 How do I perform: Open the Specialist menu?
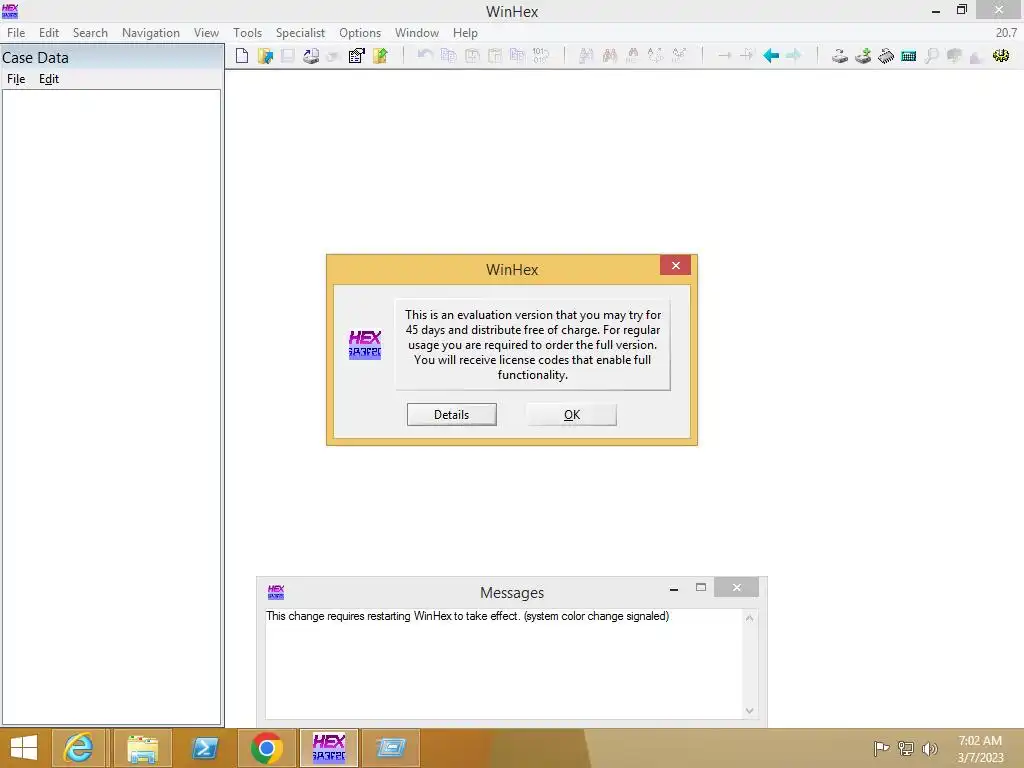tap(300, 33)
